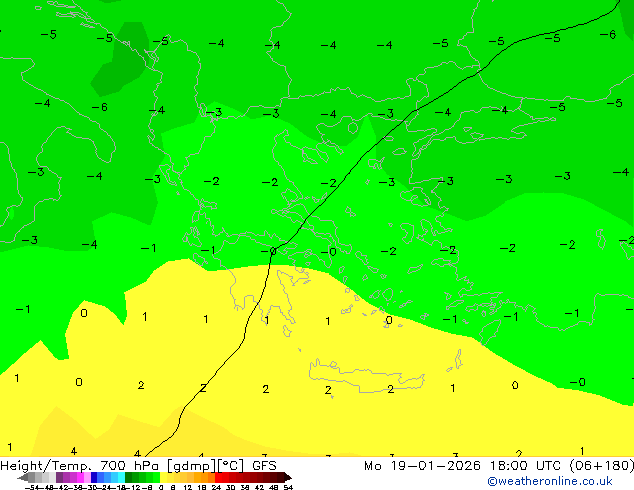Viewport: 634px width, 490px height.
Task: Click the magenta legend swatch near -36
Action: (x=80, y=477)
